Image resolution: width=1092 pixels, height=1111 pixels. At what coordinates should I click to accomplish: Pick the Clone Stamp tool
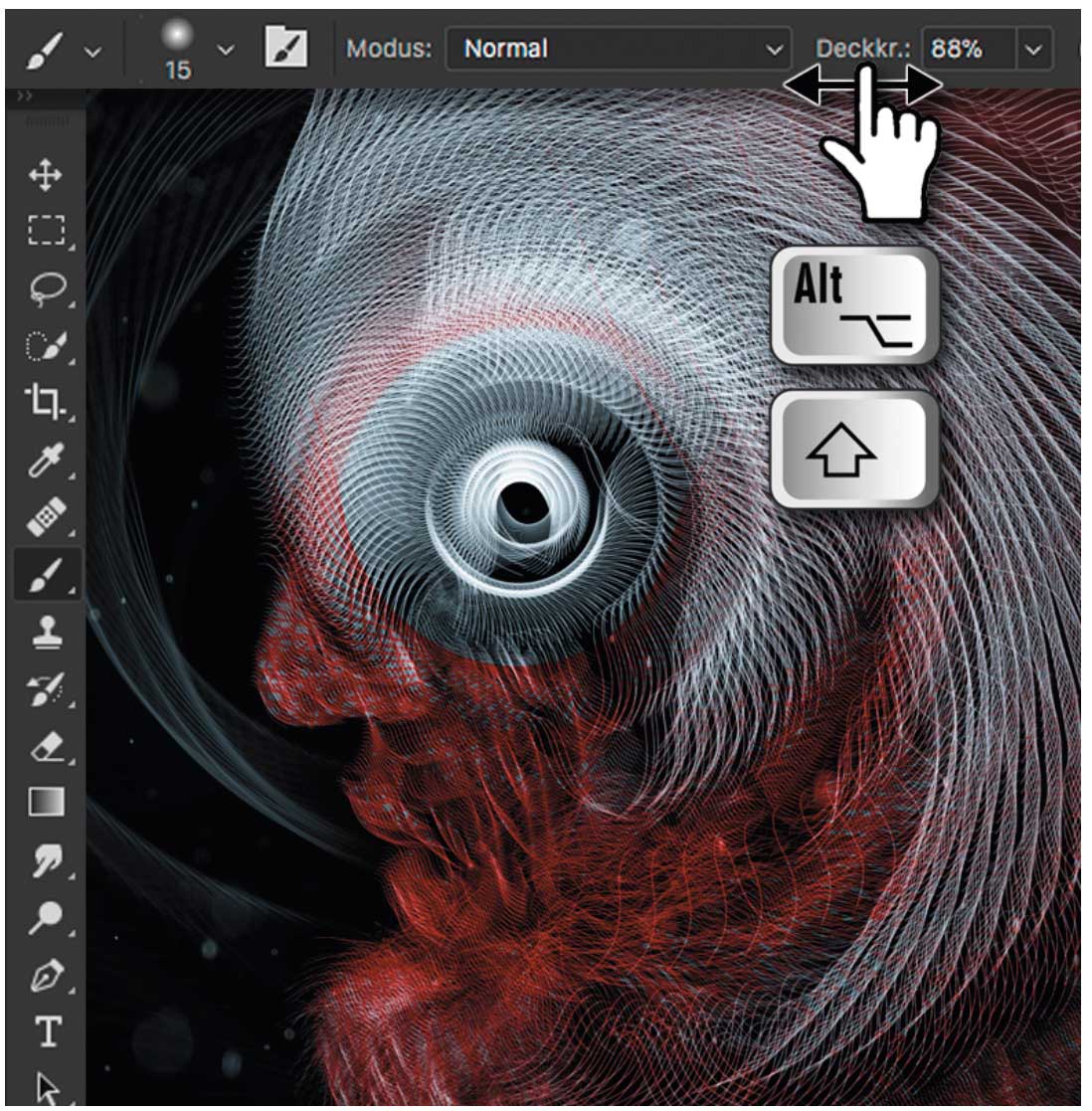tap(48, 632)
